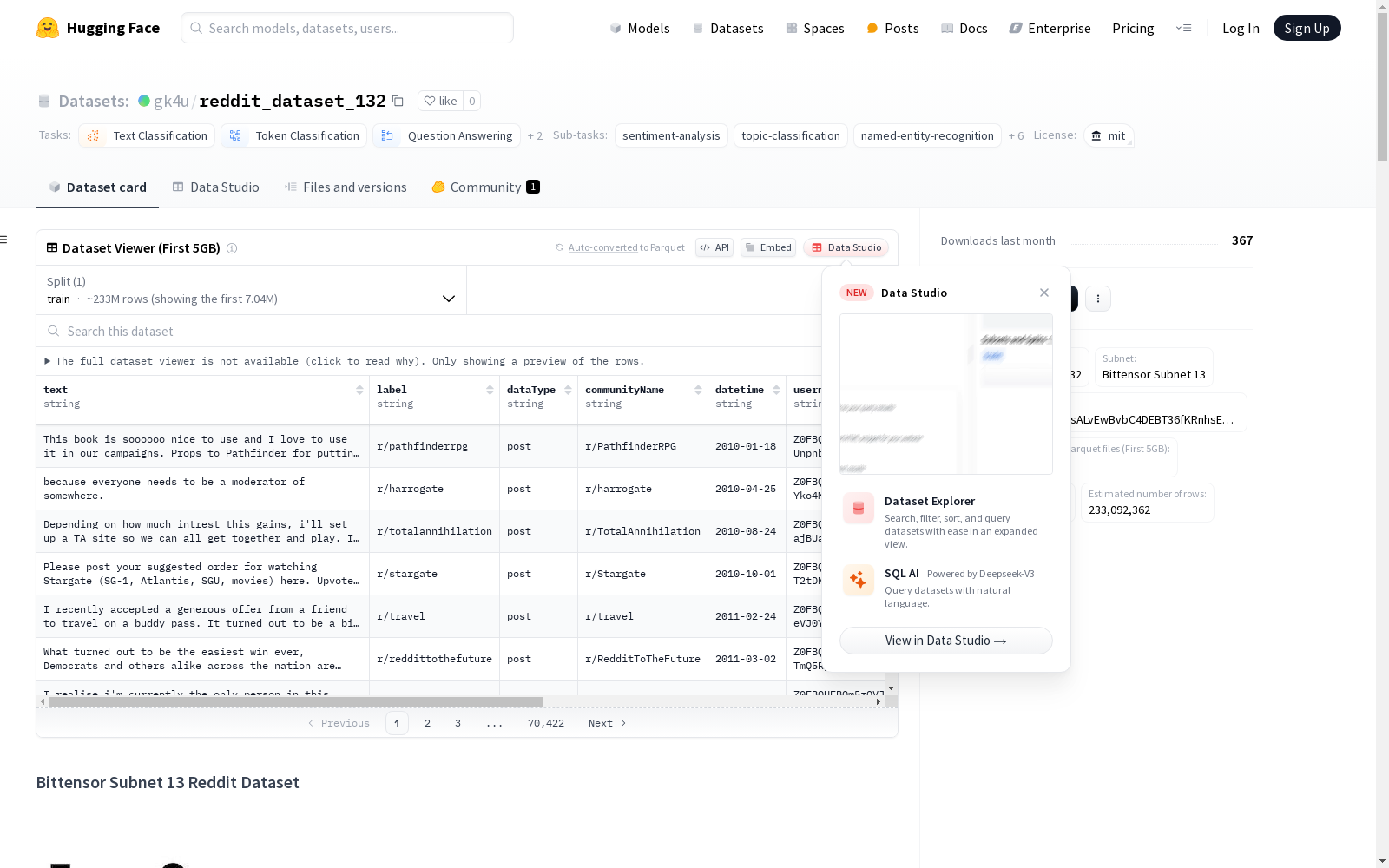Click the horizontal scrollbar of the table
Screen dimensions: 1389x868
coord(296,701)
